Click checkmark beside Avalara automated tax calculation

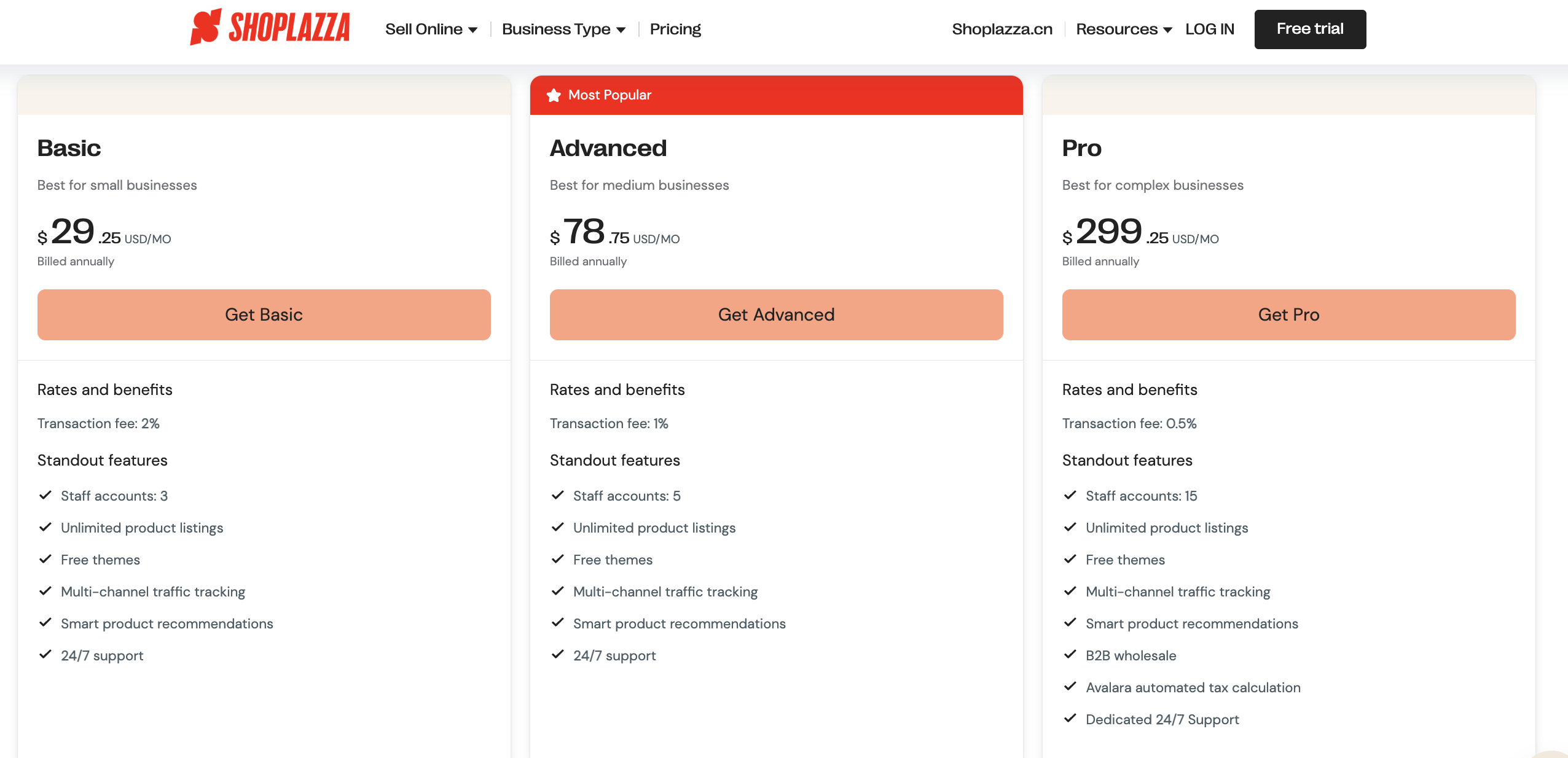[x=1070, y=687]
